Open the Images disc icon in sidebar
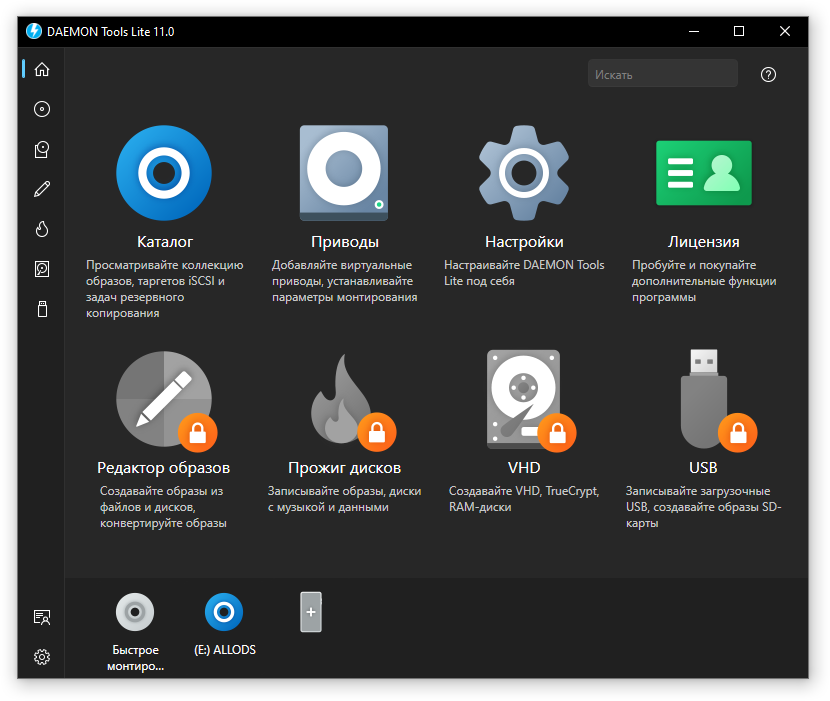The height and width of the screenshot is (701, 830). tap(42, 109)
